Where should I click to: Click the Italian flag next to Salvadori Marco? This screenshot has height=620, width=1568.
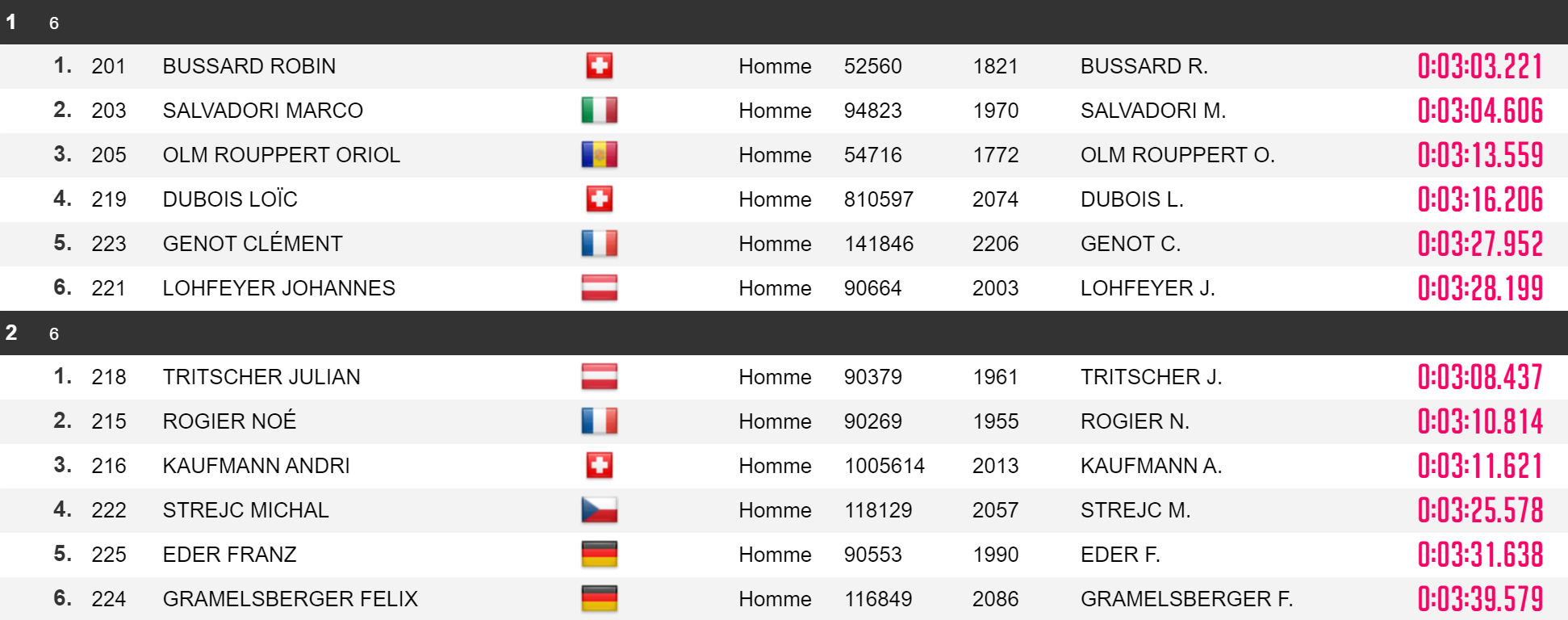(599, 111)
